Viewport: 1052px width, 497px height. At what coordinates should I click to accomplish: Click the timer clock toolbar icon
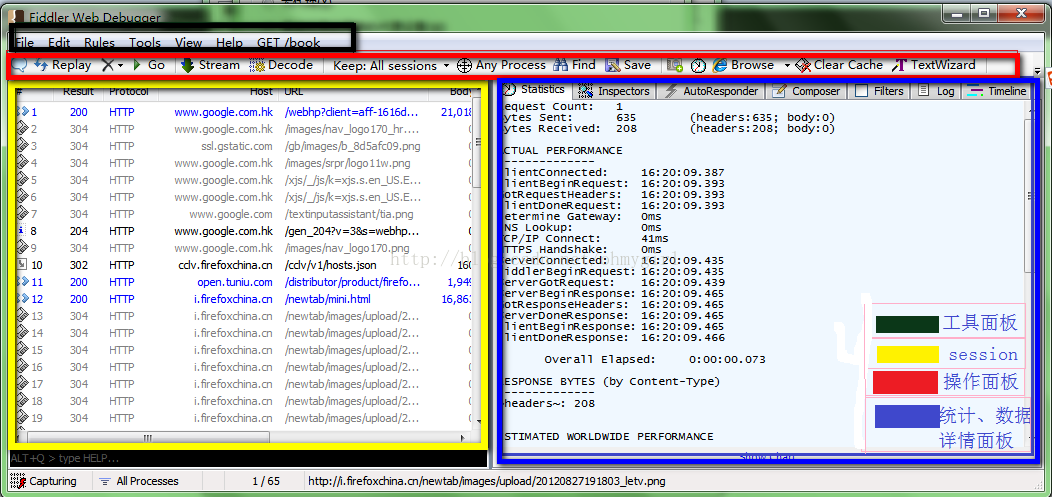[698, 65]
